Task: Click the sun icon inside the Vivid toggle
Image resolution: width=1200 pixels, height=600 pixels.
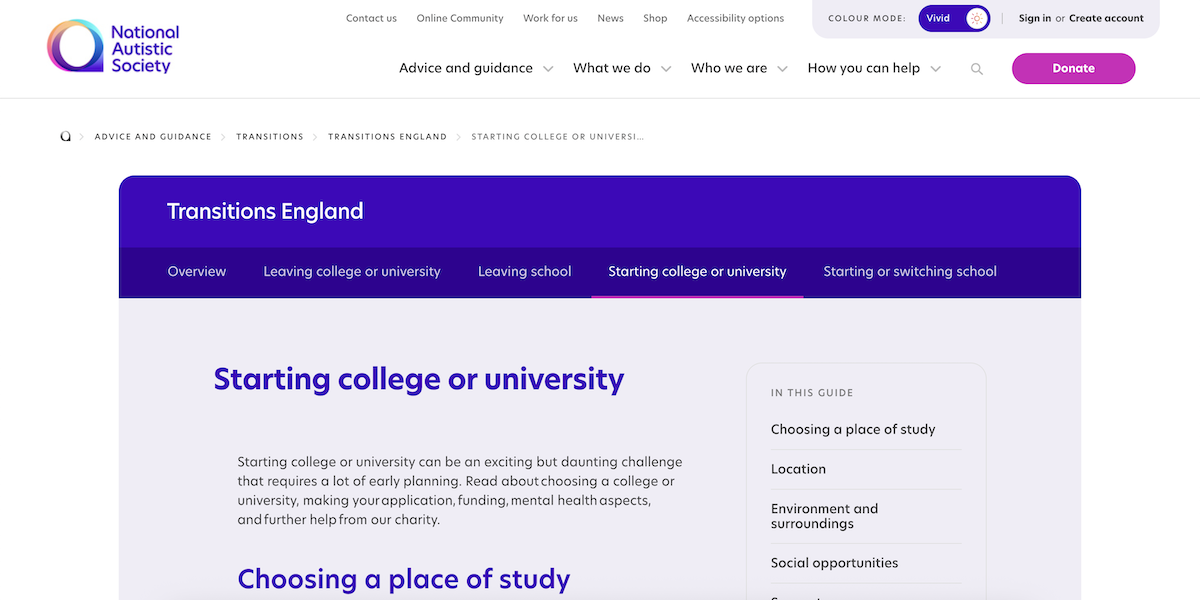Action: 976,18
